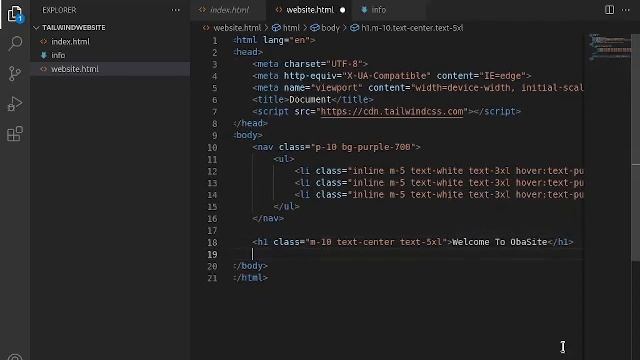Screen dimensions: 640x360
Task: Click the Split Editor Right icon
Action: 609,10
